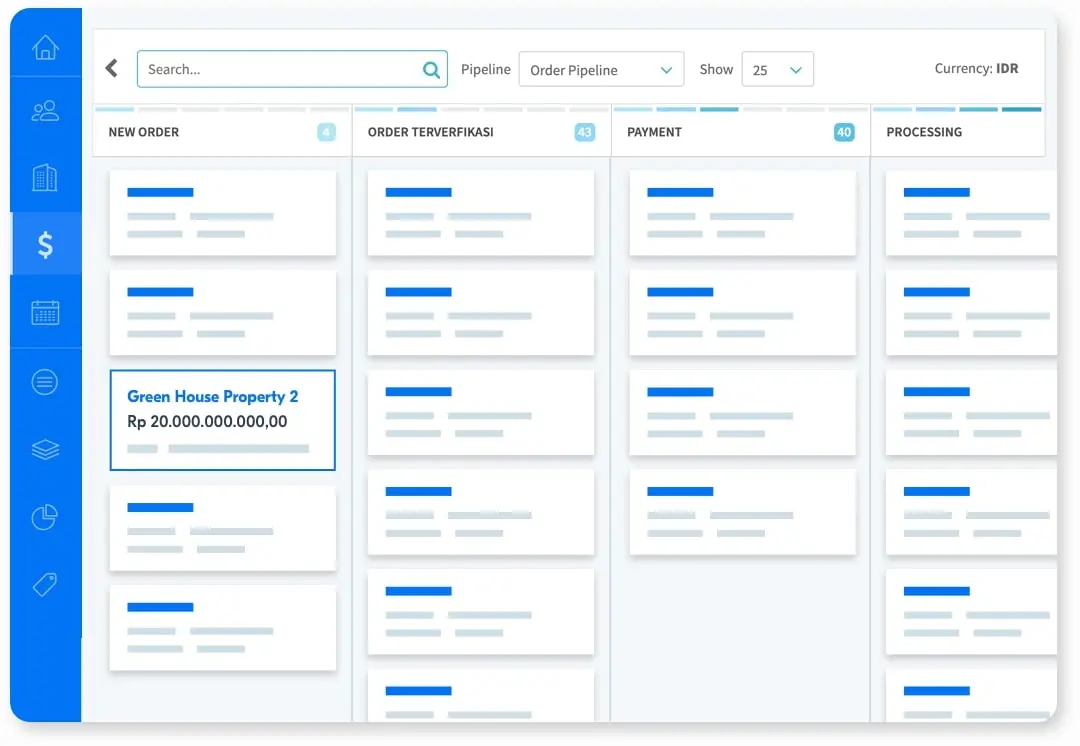Go back using the left chevron
Screen dimensions: 1080x746
112,68
